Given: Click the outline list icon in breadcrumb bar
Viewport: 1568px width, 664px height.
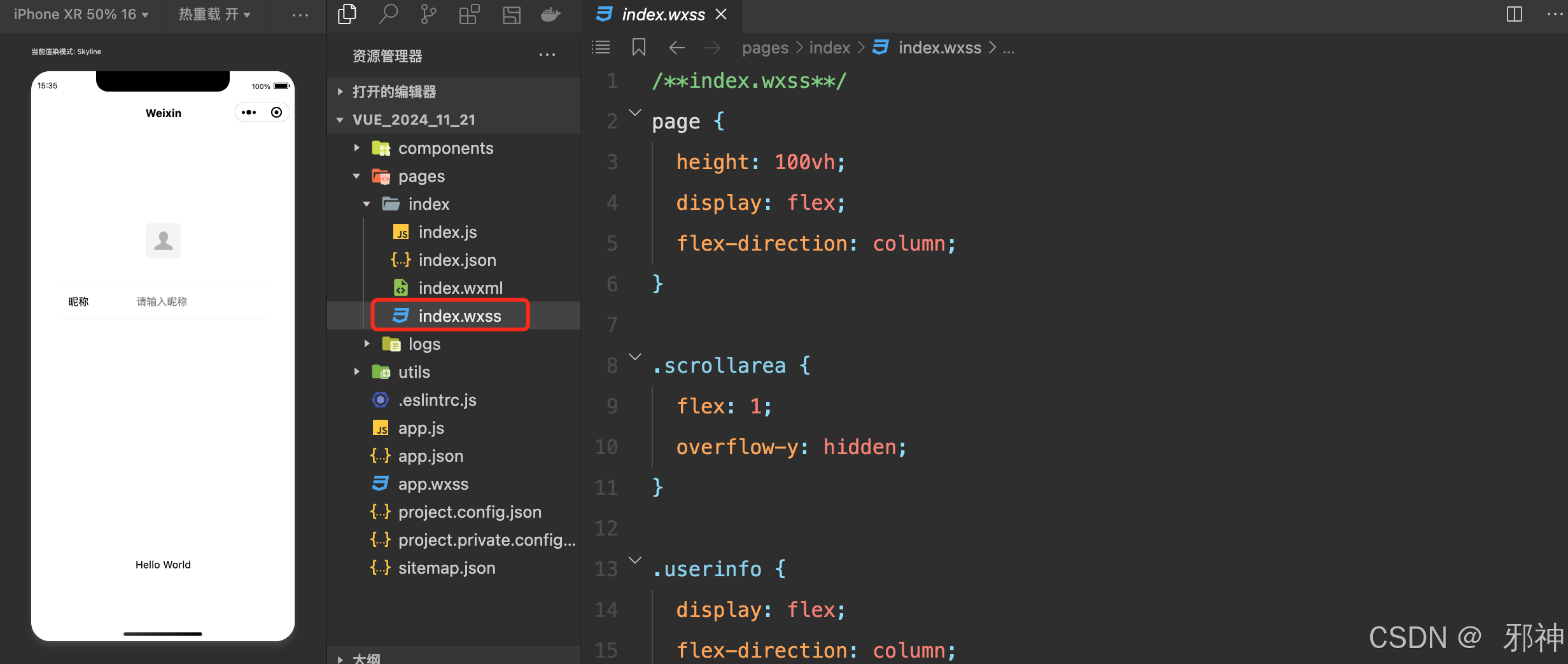Looking at the screenshot, I should tap(601, 47).
